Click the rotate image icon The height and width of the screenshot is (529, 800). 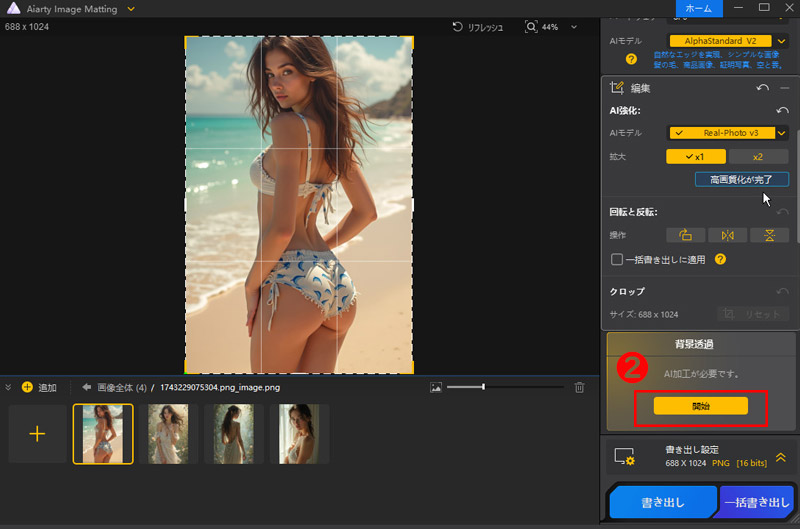pos(686,235)
